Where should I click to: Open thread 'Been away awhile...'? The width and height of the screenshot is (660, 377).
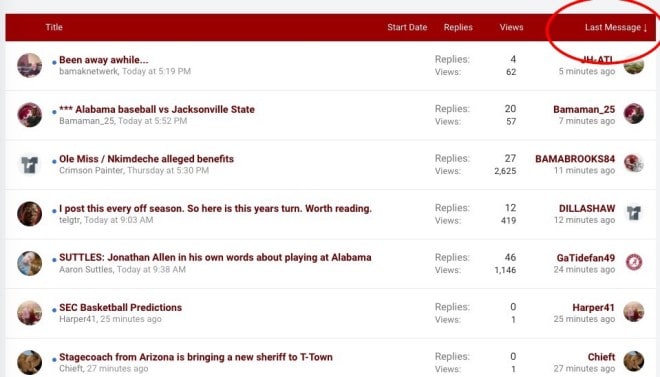(104, 60)
